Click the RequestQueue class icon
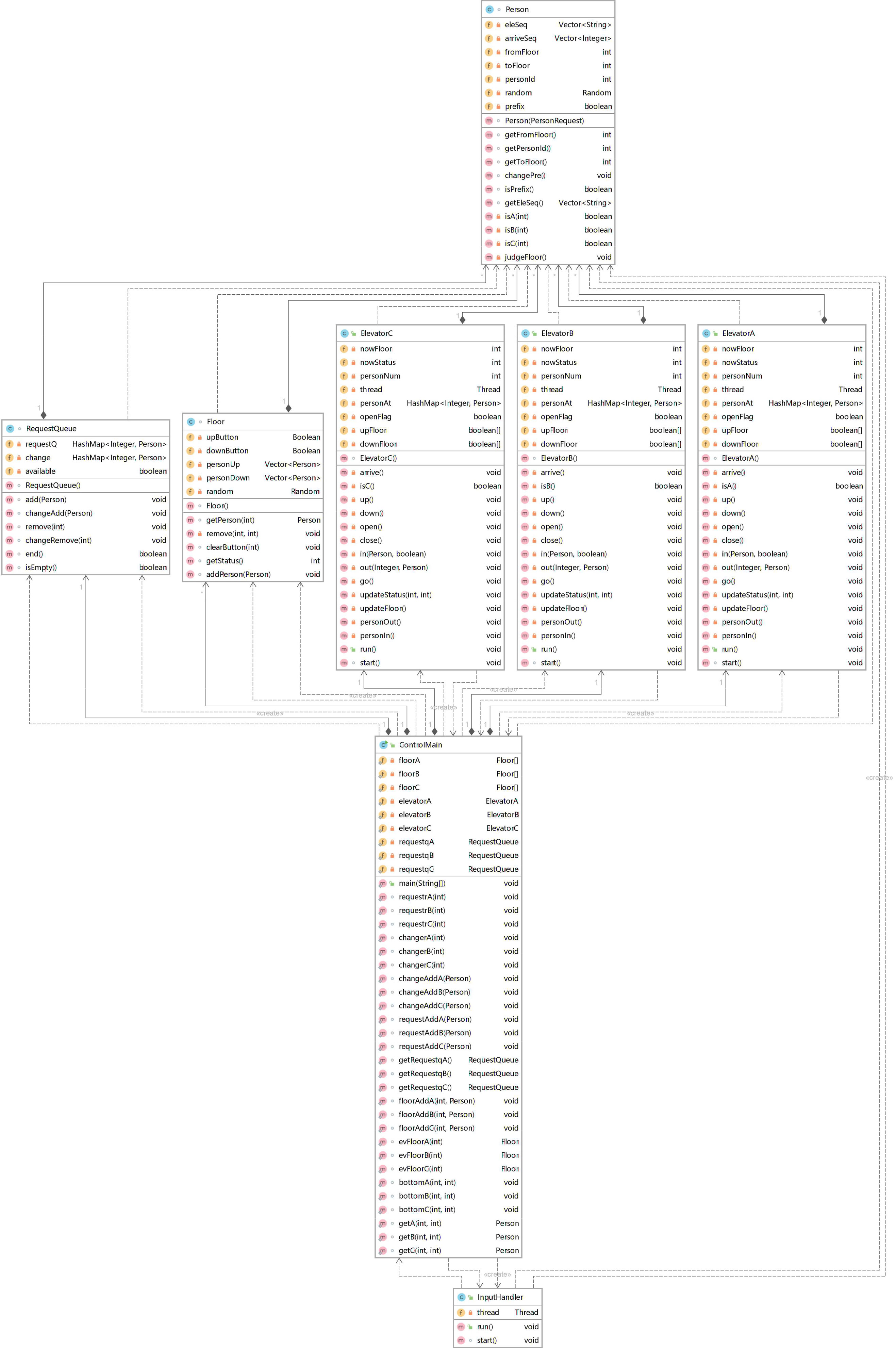Viewport: 896px width, 1348px height. 10,429
